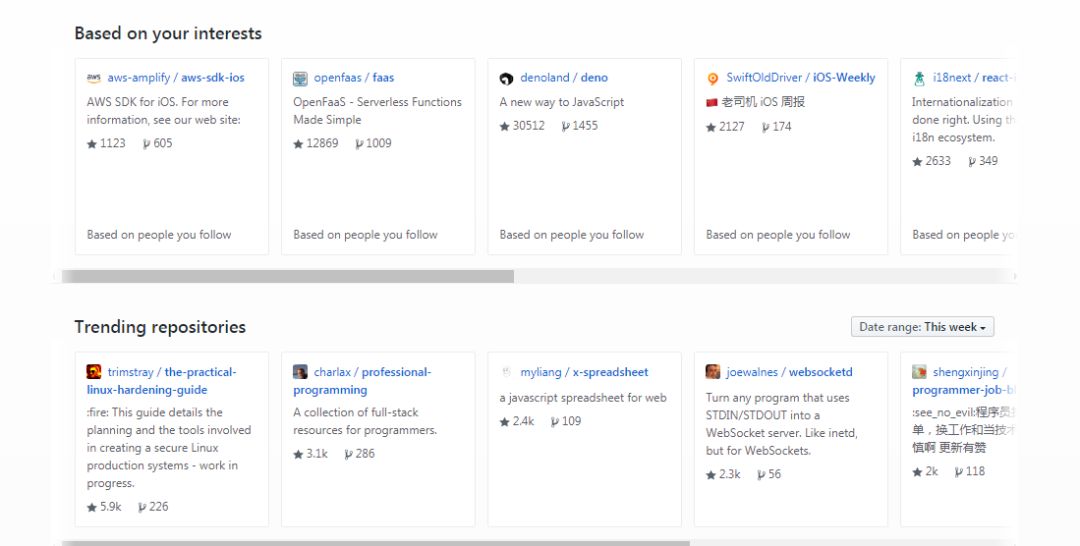Screen dimensions: 1080x546
Task: Open denoland / deno repository link
Action: pos(564,78)
